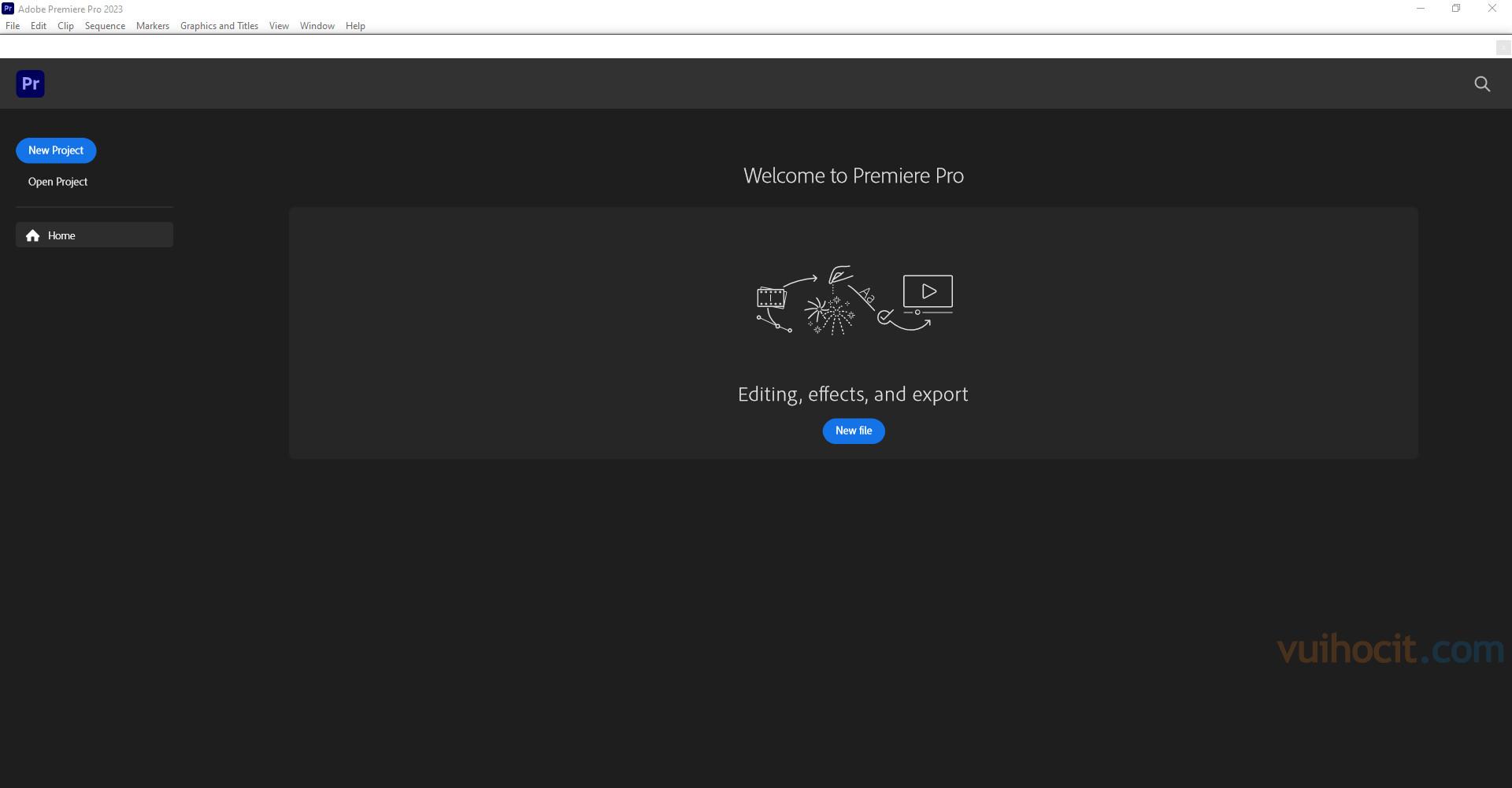Click the small button at the strip's right end
1512x788 pixels.
1503,47
